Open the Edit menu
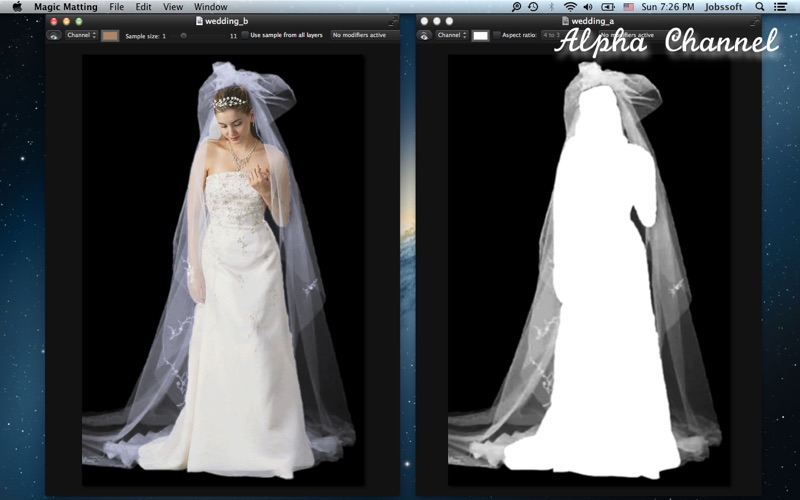The width and height of the screenshot is (800, 500). pyautogui.click(x=143, y=7)
